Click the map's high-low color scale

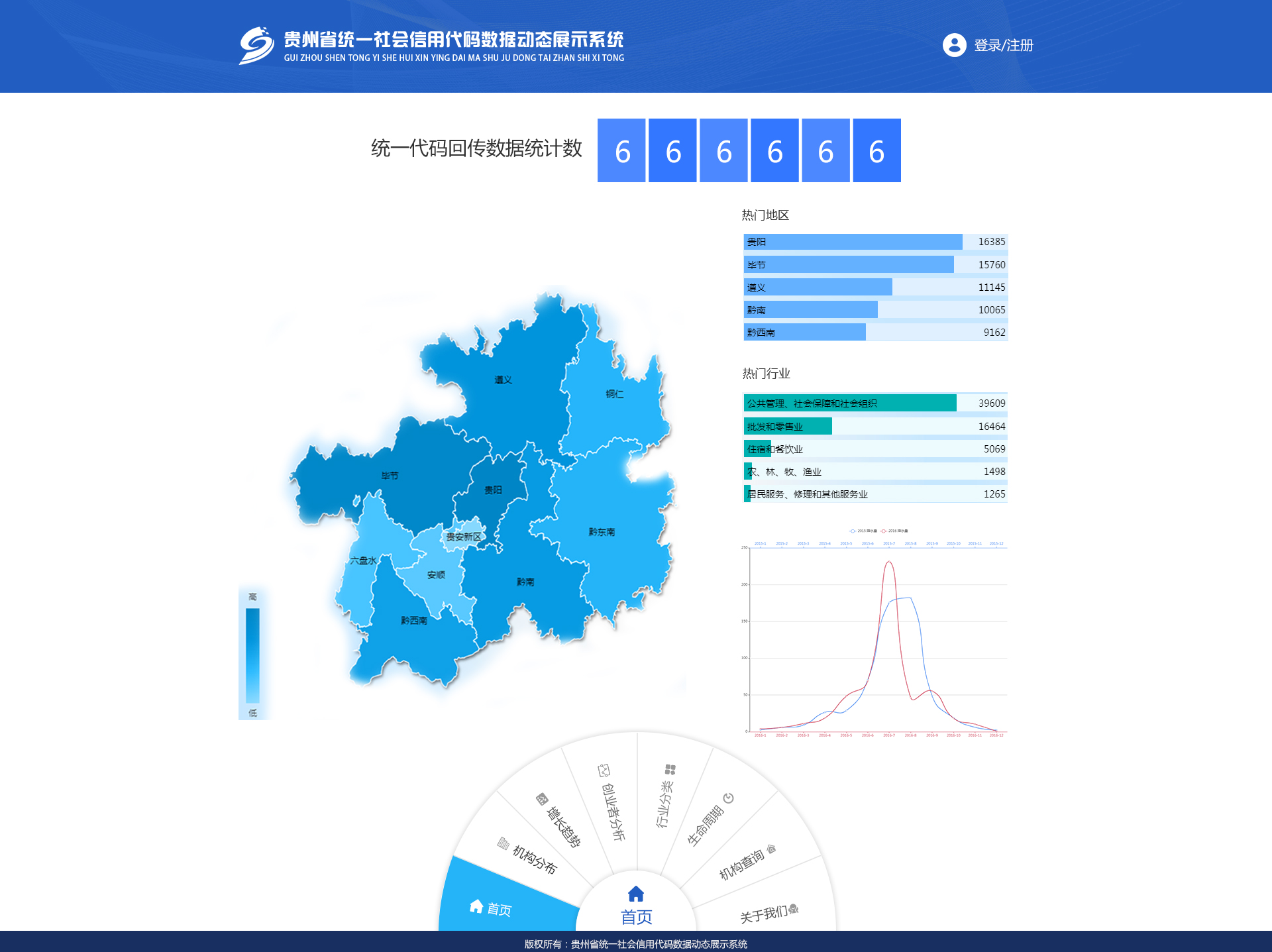[x=252, y=655]
